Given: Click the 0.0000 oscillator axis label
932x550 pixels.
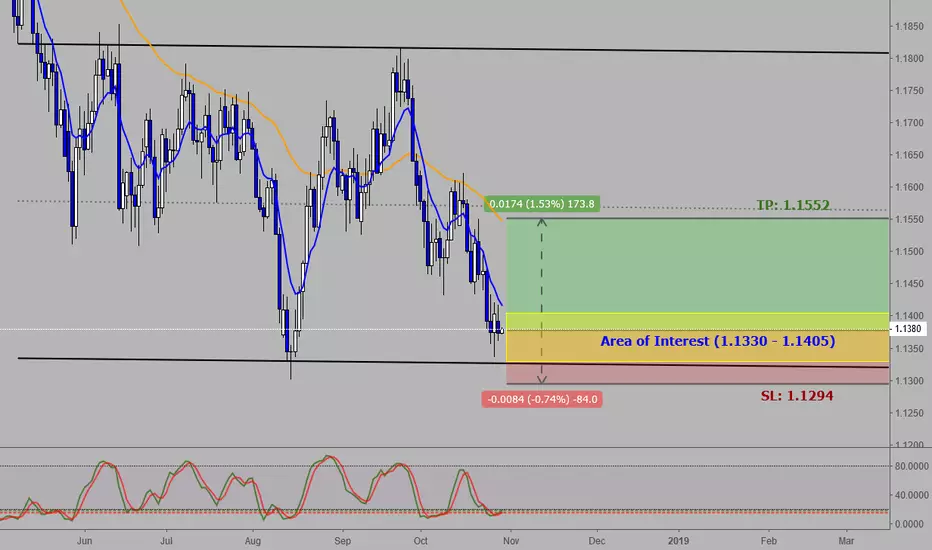Looking at the screenshot, I should coord(909,524).
